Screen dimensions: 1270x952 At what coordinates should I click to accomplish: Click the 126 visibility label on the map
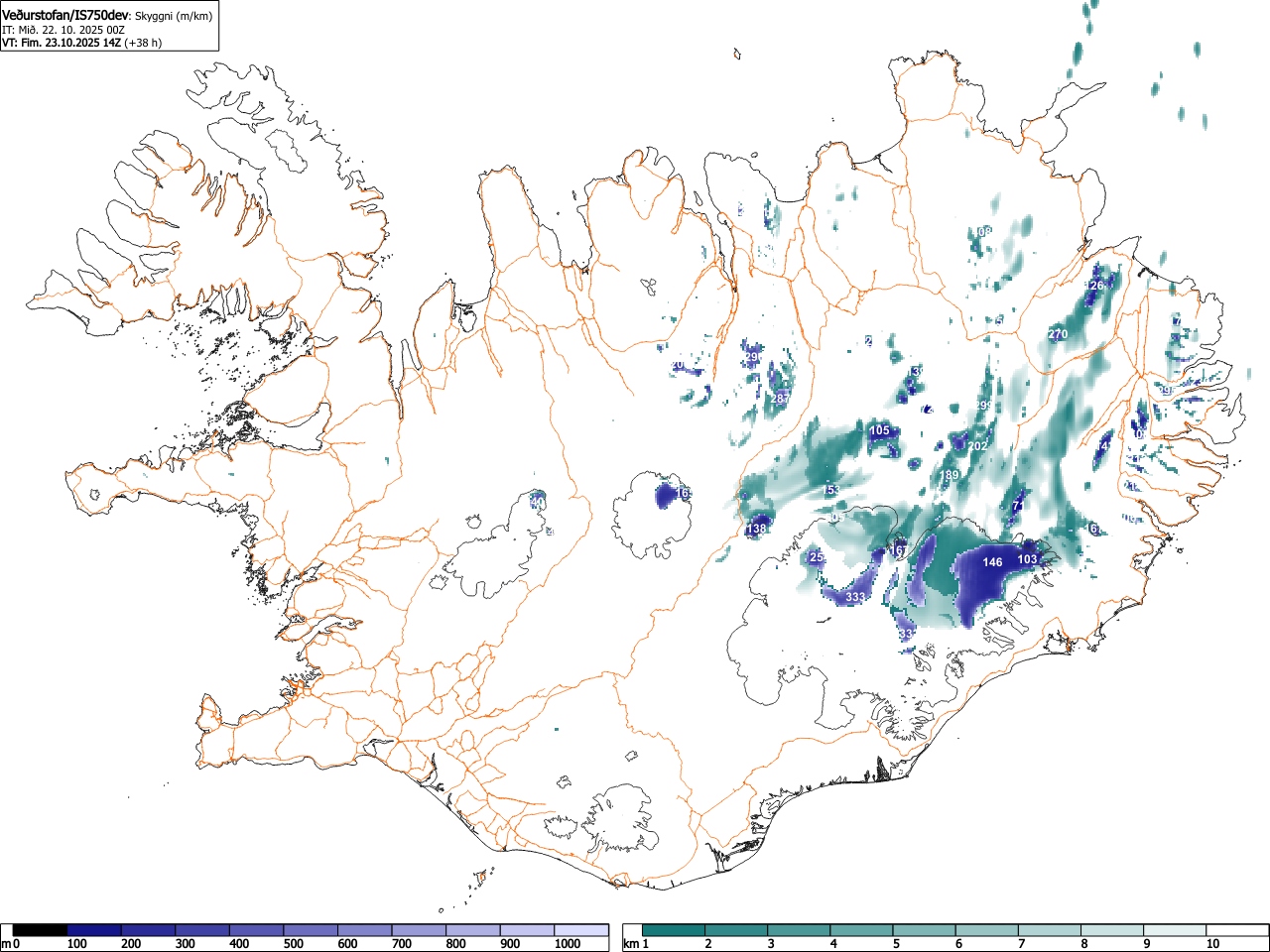(1094, 286)
